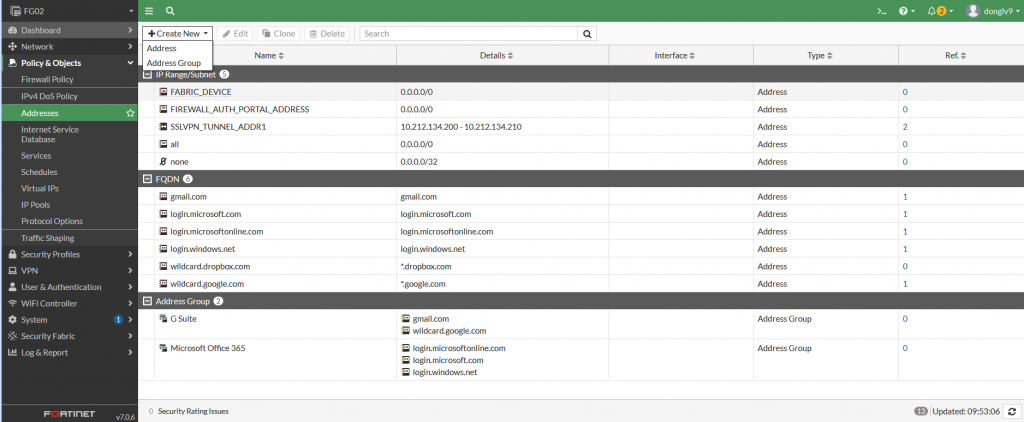Click the address list search magnifier button
Image resolution: width=1024 pixels, height=422 pixels.
tap(587, 34)
